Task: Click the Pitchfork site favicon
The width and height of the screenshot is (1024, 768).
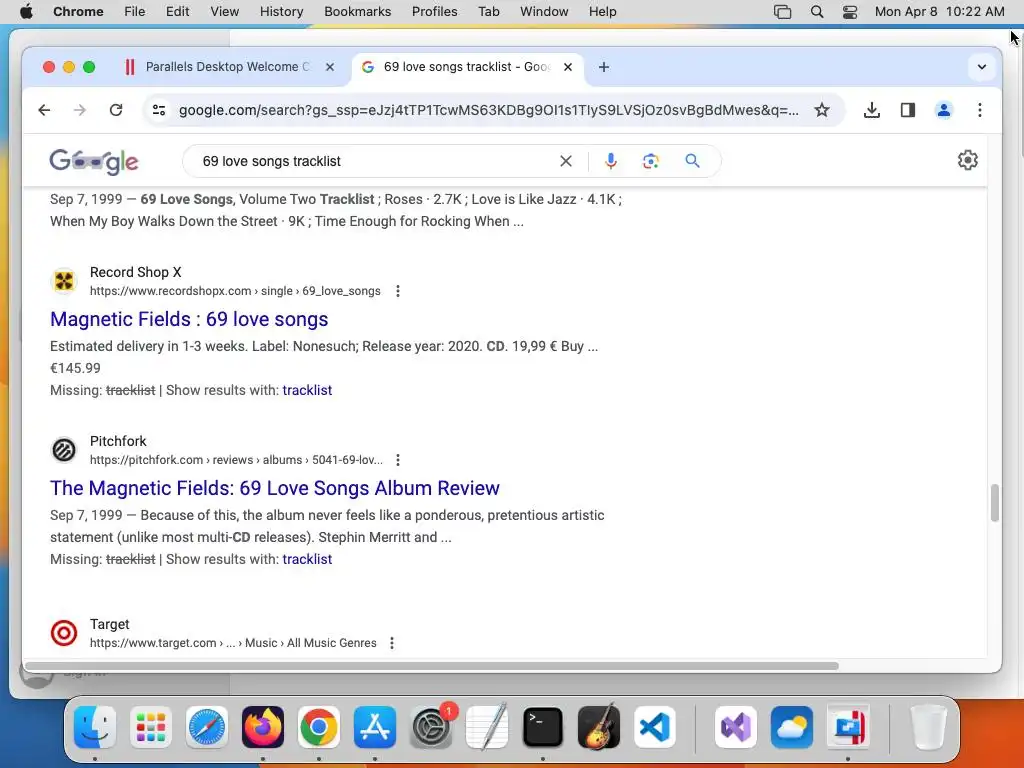Action: (x=64, y=451)
